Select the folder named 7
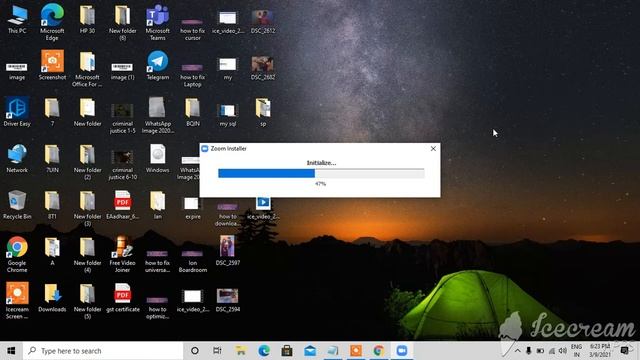Viewport: 640px width, 360px height. pyautogui.click(x=52, y=112)
